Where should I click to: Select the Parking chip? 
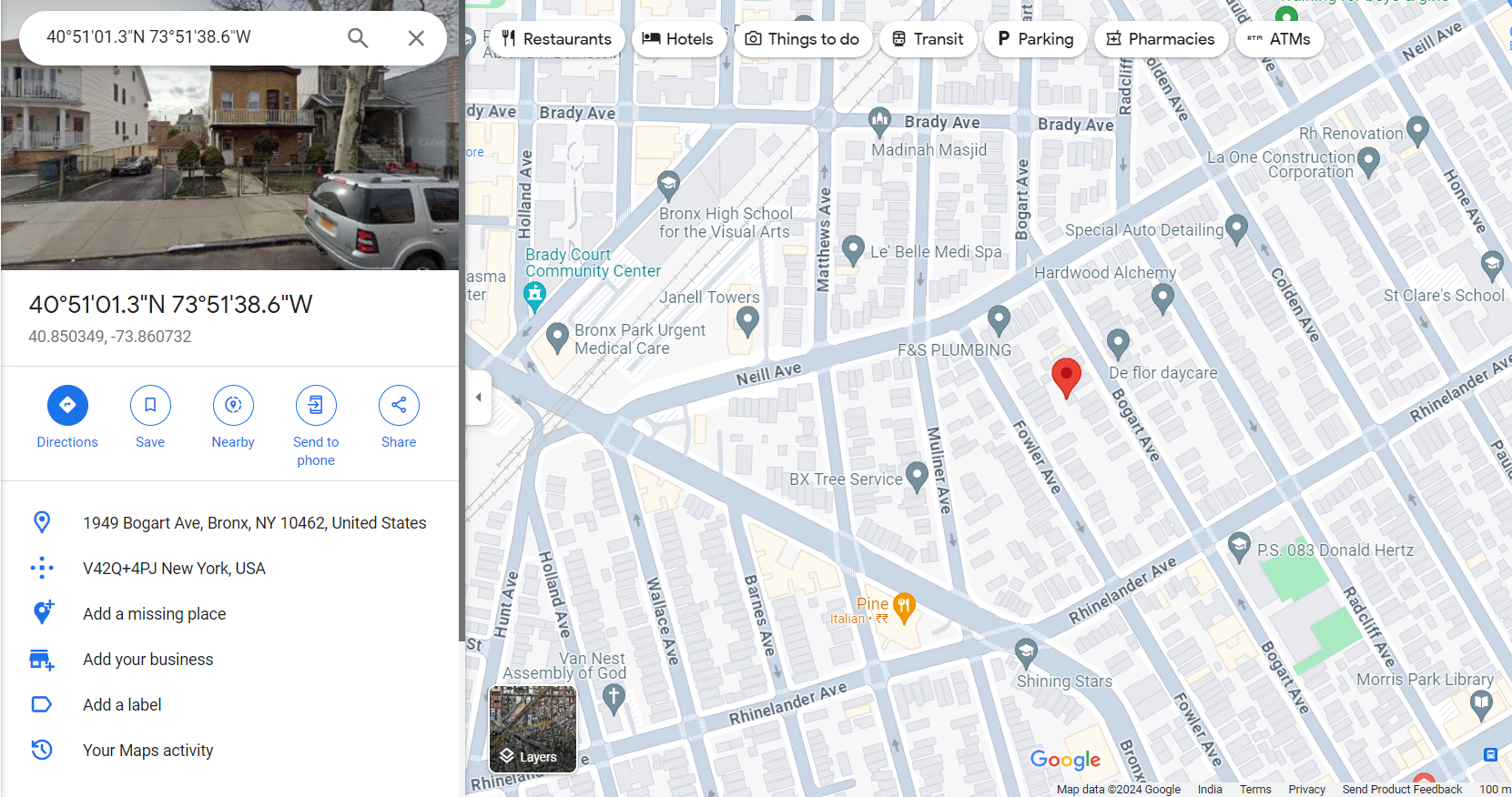[x=1035, y=39]
